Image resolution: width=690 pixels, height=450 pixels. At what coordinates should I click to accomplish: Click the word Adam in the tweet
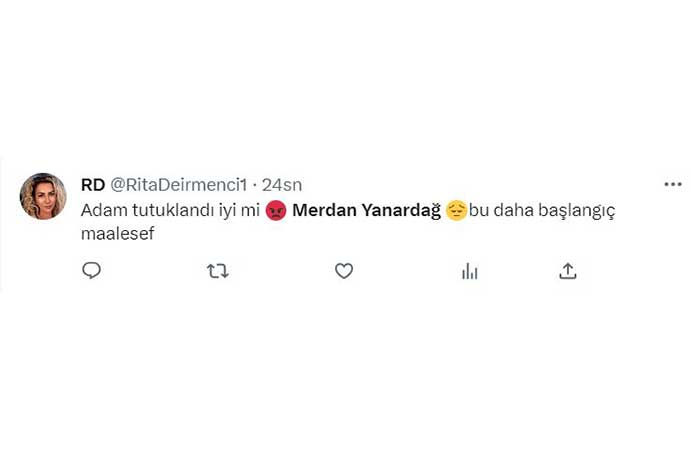tap(99, 211)
